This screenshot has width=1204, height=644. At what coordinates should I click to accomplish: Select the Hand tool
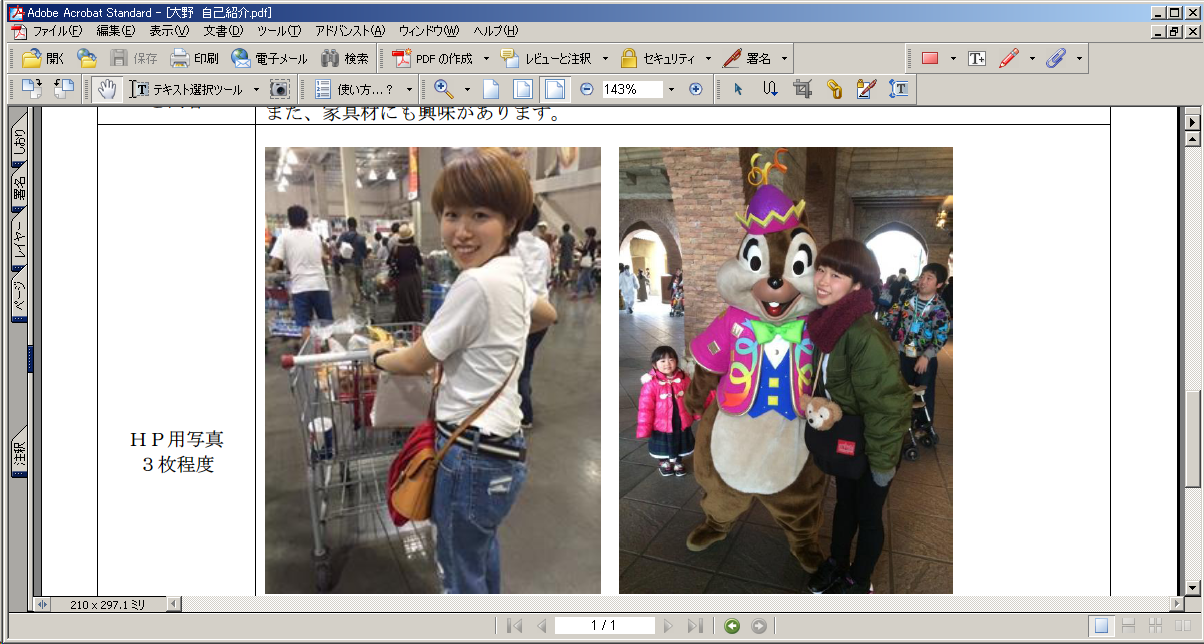107,89
